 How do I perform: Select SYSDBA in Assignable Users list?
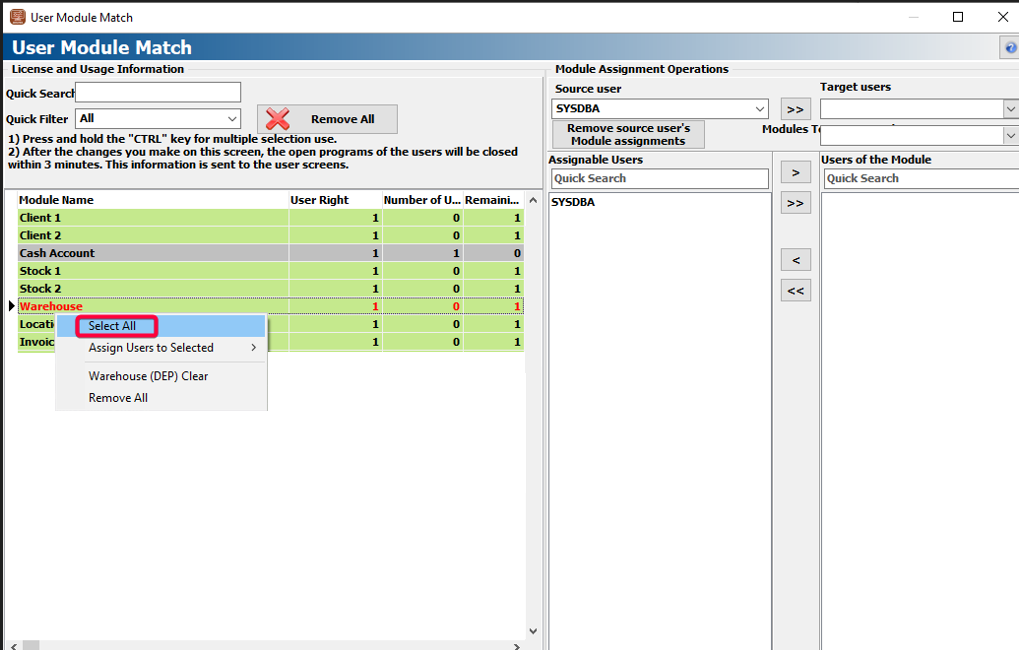pos(574,202)
